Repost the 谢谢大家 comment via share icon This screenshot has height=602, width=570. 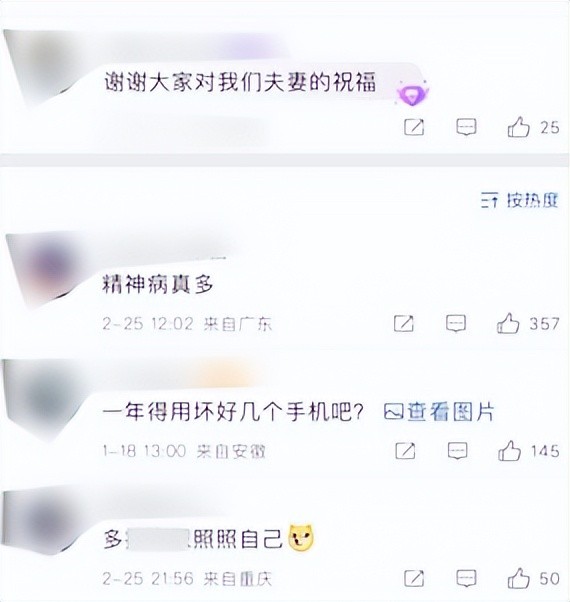(x=414, y=127)
